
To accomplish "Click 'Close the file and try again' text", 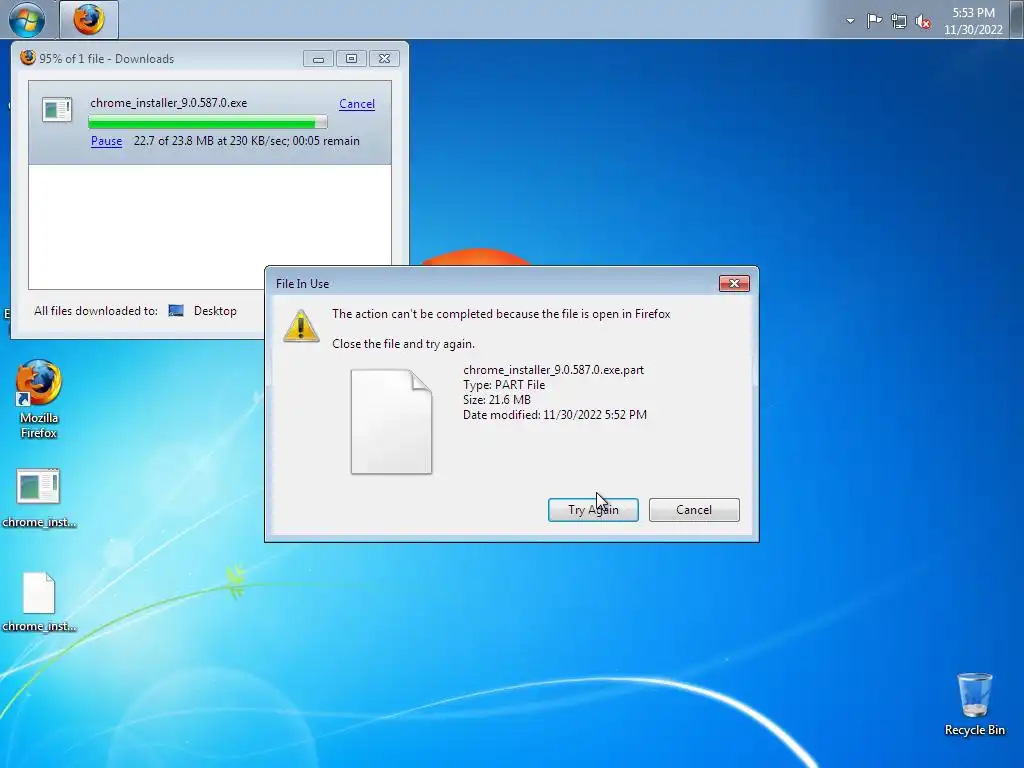I will [403, 344].
